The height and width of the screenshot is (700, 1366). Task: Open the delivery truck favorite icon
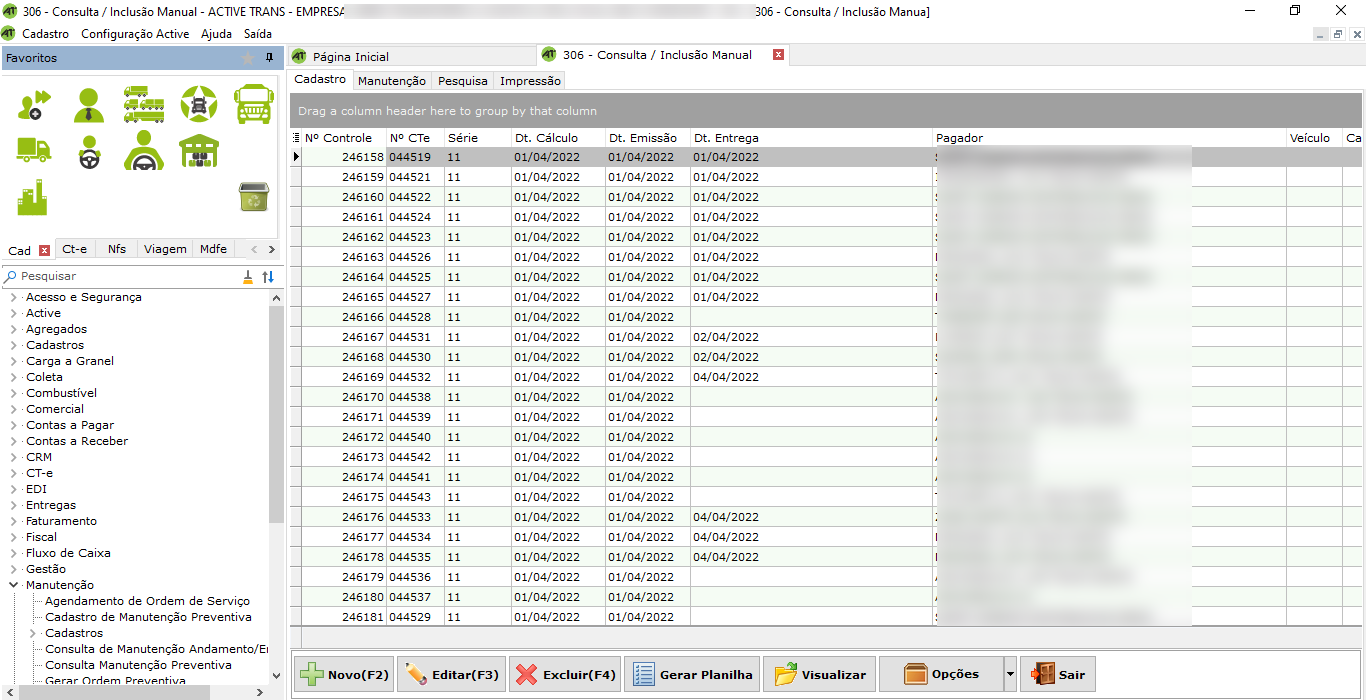pyautogui.click(x=33, y=150)
